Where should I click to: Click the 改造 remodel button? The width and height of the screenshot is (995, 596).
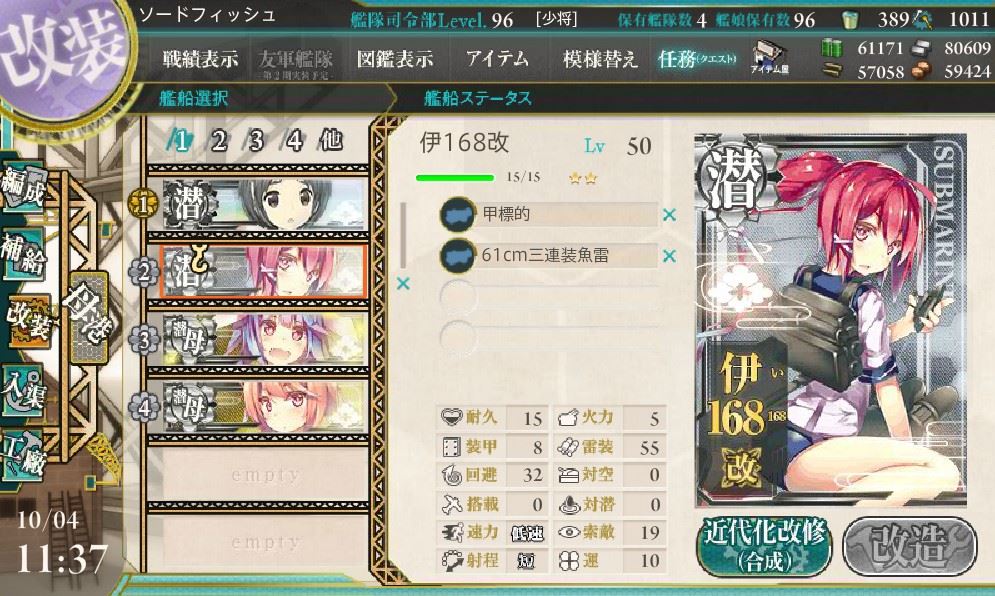tap(910, 545)
